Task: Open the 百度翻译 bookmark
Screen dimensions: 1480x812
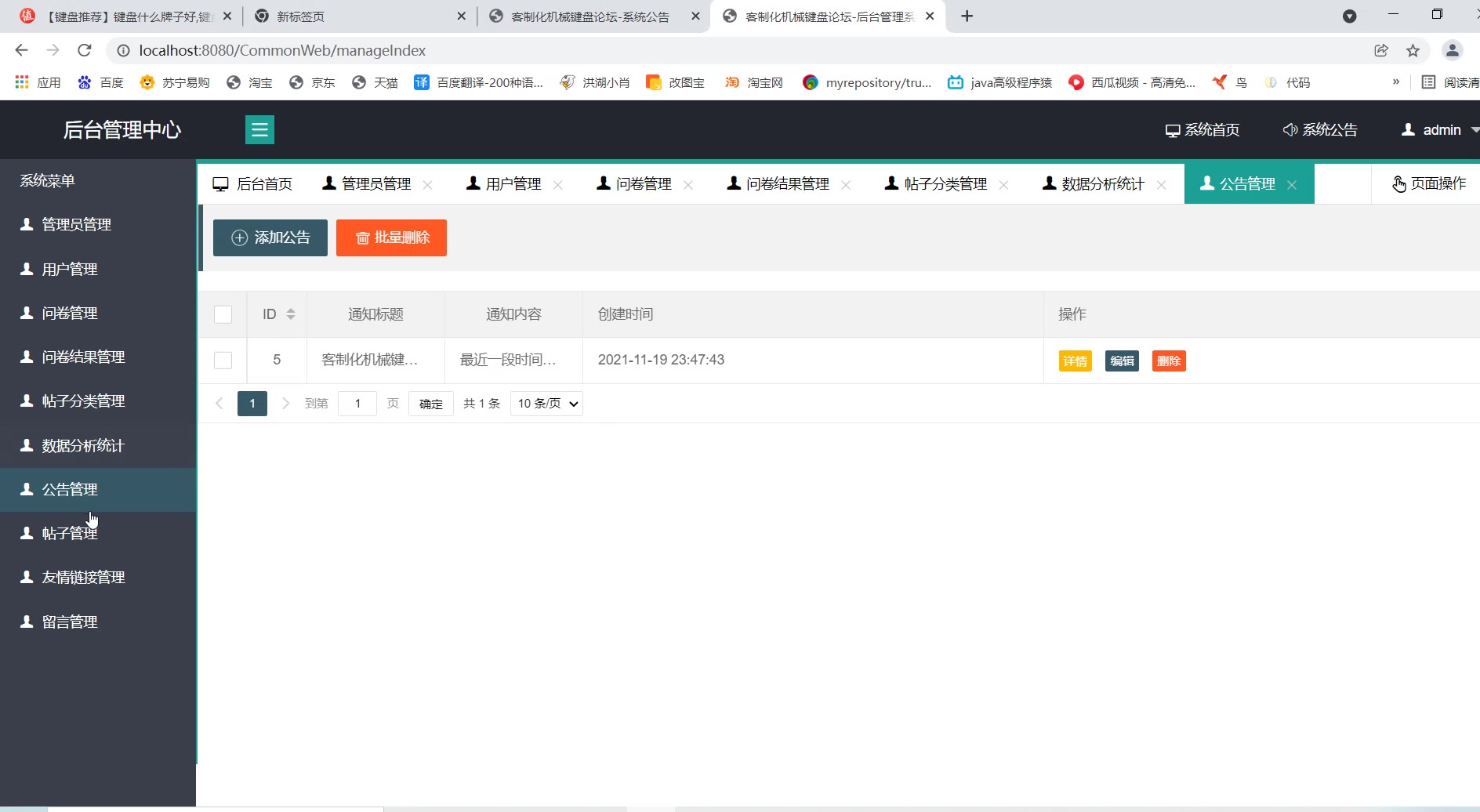Action: (478, 82)
